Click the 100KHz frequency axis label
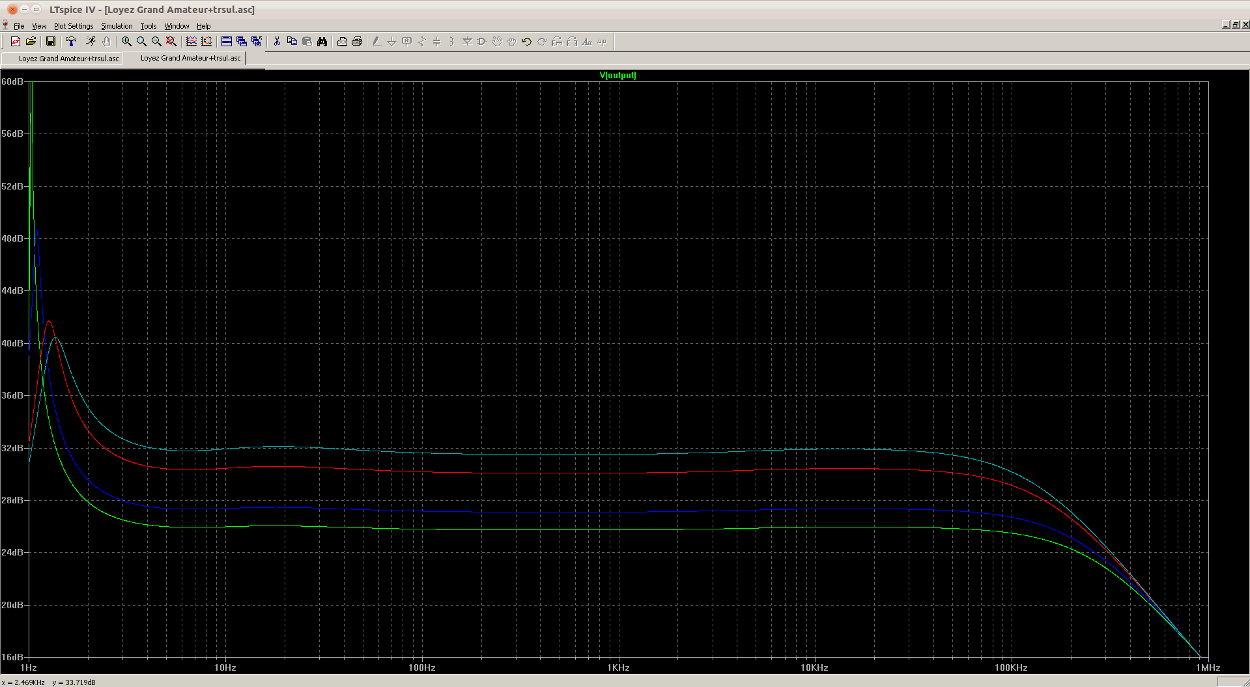 pyautogui.click(x=1011, y=667)
